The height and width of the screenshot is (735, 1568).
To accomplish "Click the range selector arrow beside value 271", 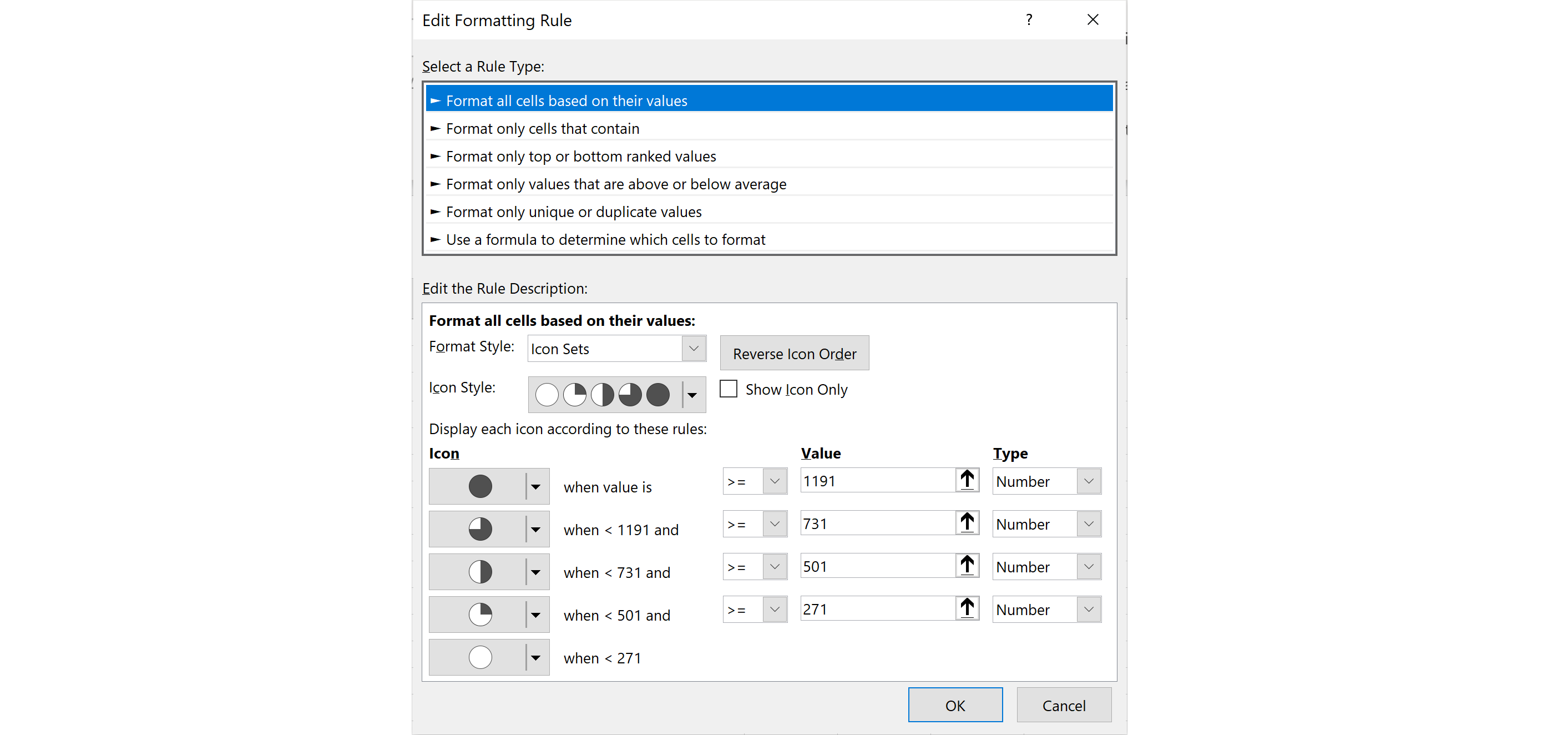I will click(x=967, y=608).
